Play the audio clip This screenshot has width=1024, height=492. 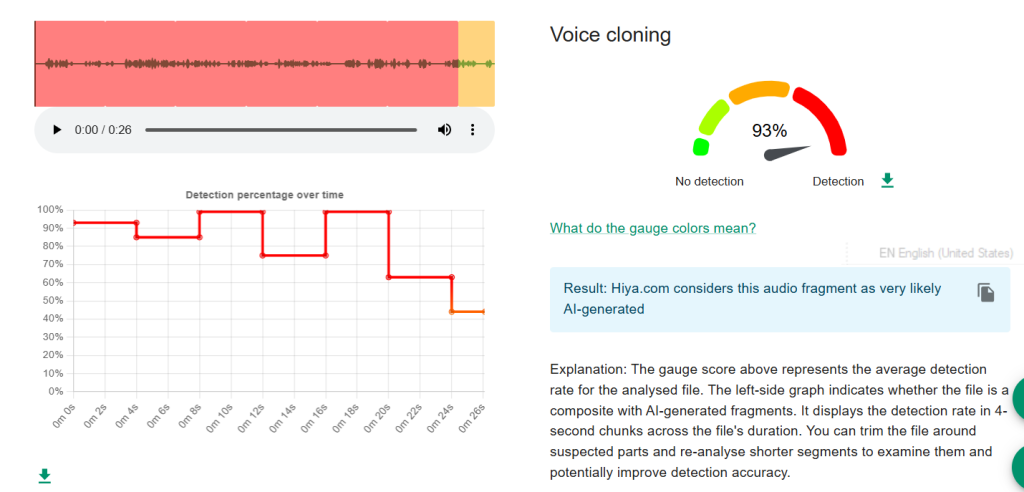[57, 130]
